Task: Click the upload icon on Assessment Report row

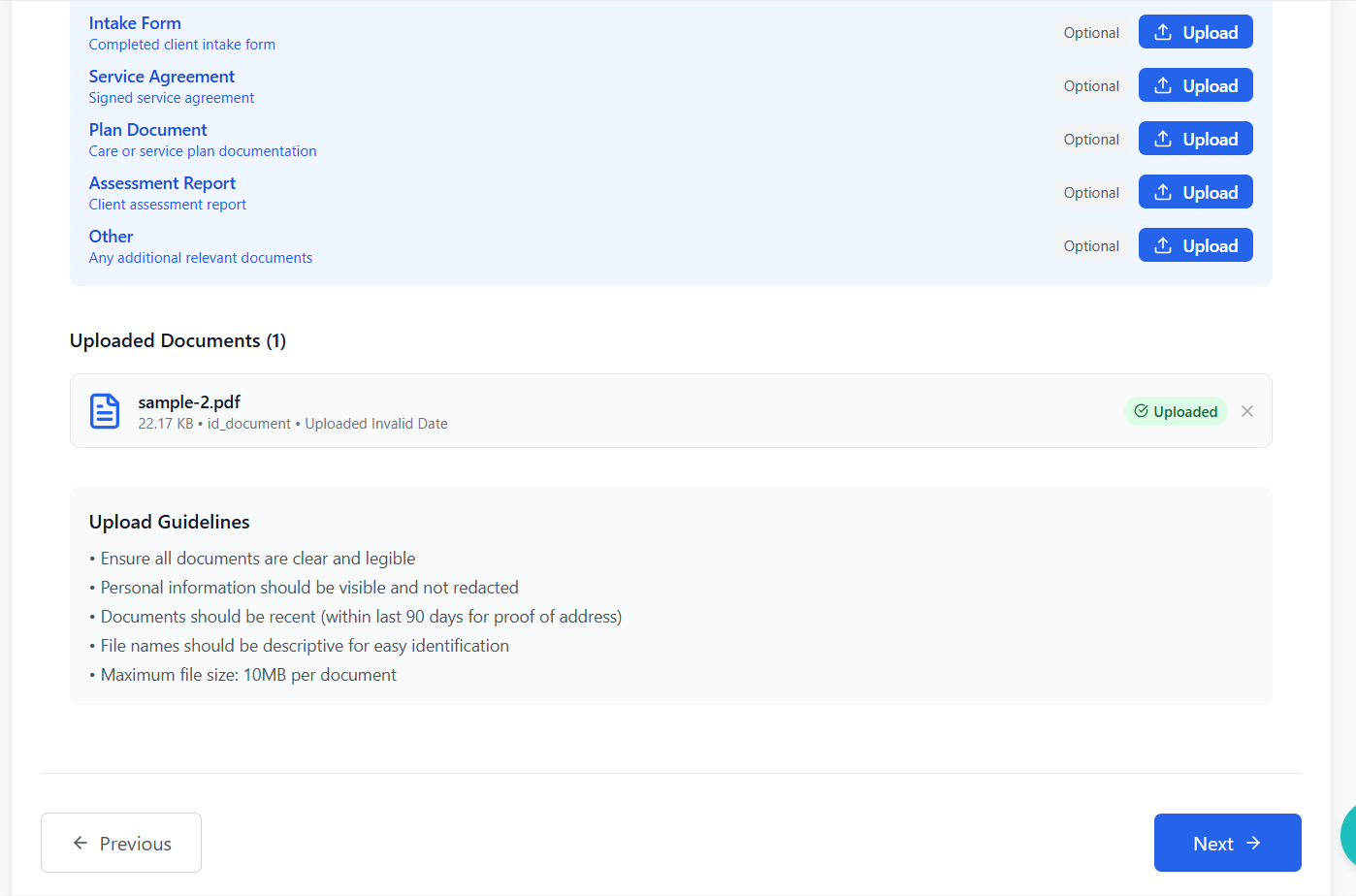Action: coord(1163,191)
